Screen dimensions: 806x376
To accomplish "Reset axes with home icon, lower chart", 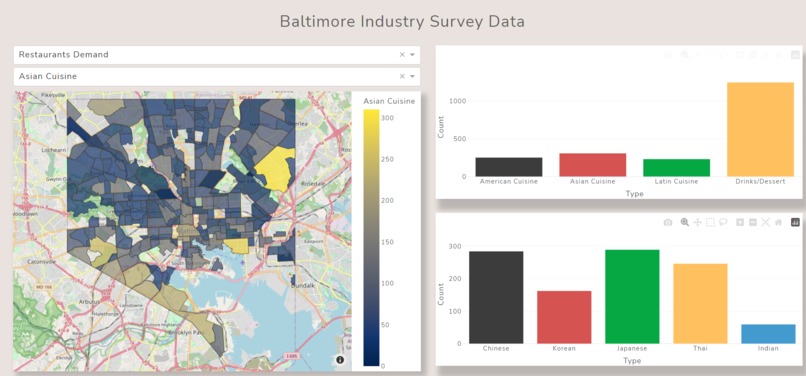I will click(x=779, y=222).
